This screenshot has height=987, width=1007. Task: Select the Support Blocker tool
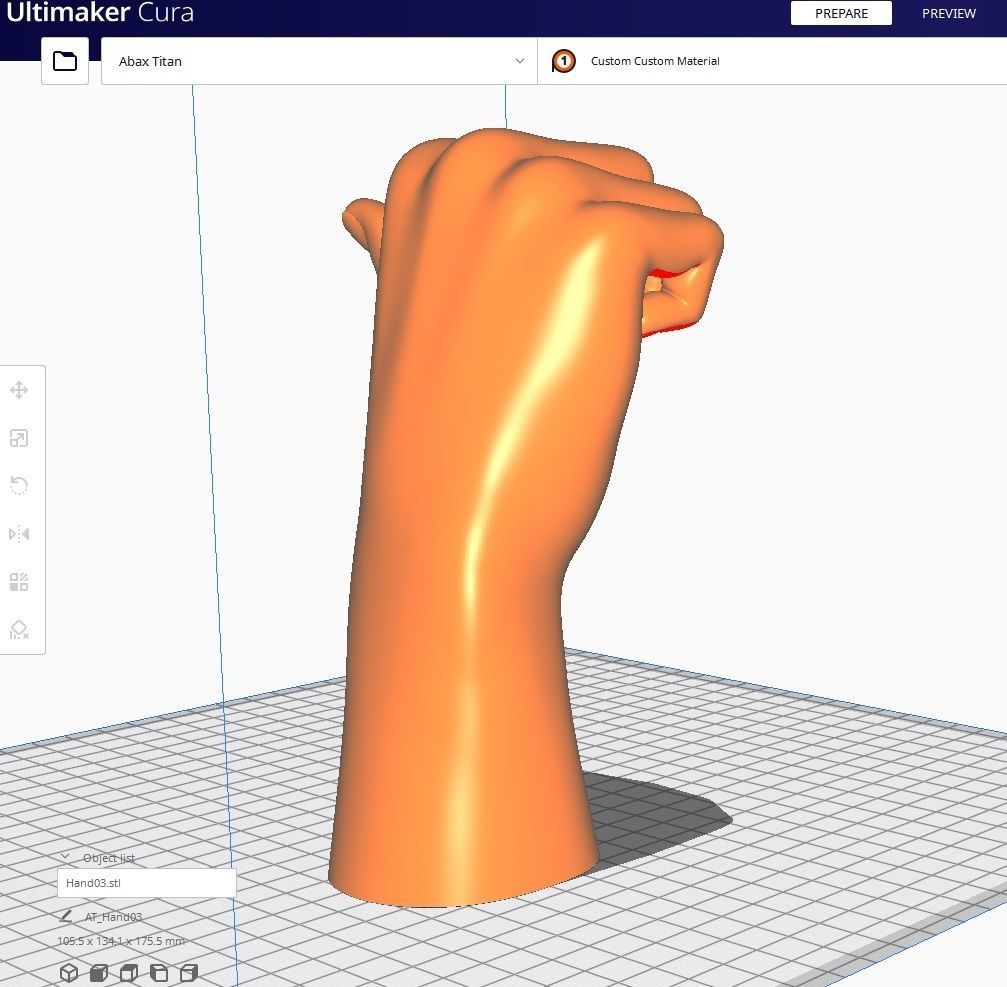coord(19,630)
